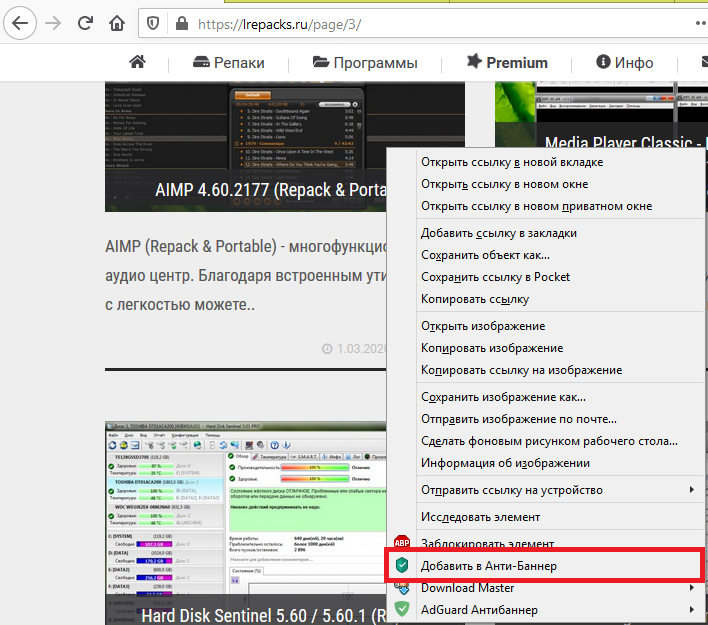Click the shield tracking protection icon
708x625 pixels.
tap(153, 23)
